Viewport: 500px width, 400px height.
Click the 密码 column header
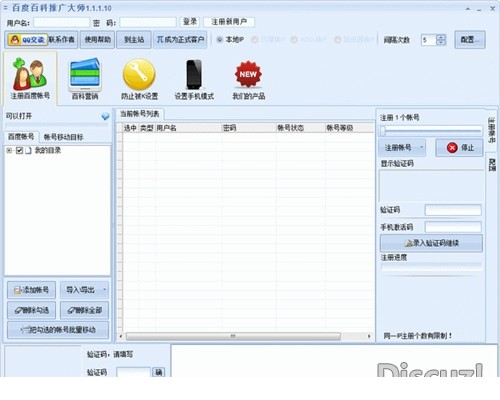coord(249,128)
